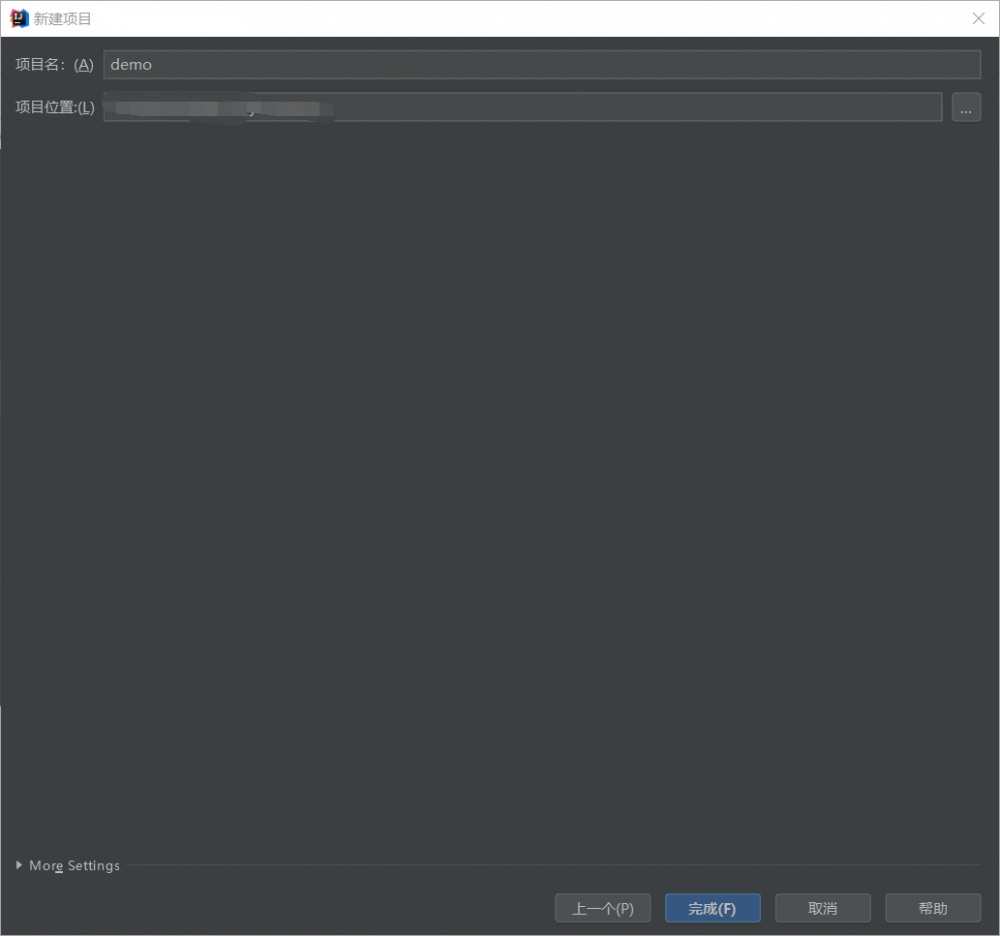1000x936 pixels.
Task: Click the More Settings disclosure triangle
Action: point(18,865)
